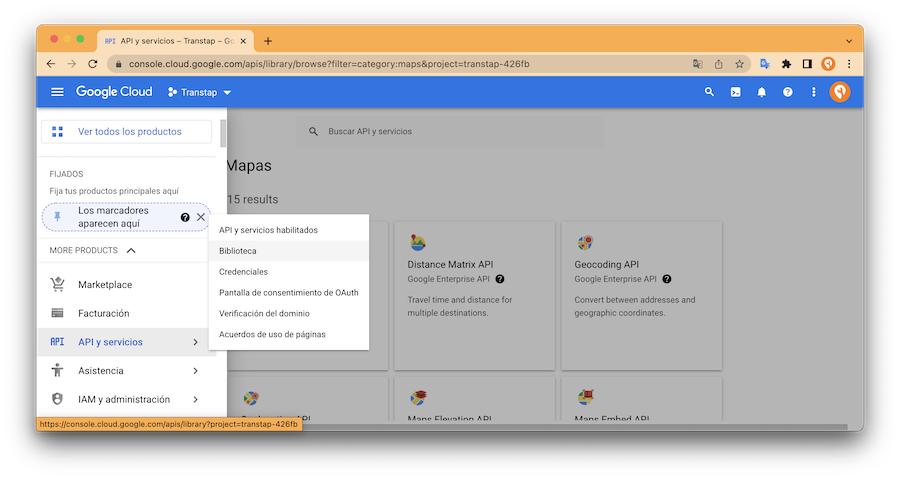Click the Buscar API y servicios field

451,131
